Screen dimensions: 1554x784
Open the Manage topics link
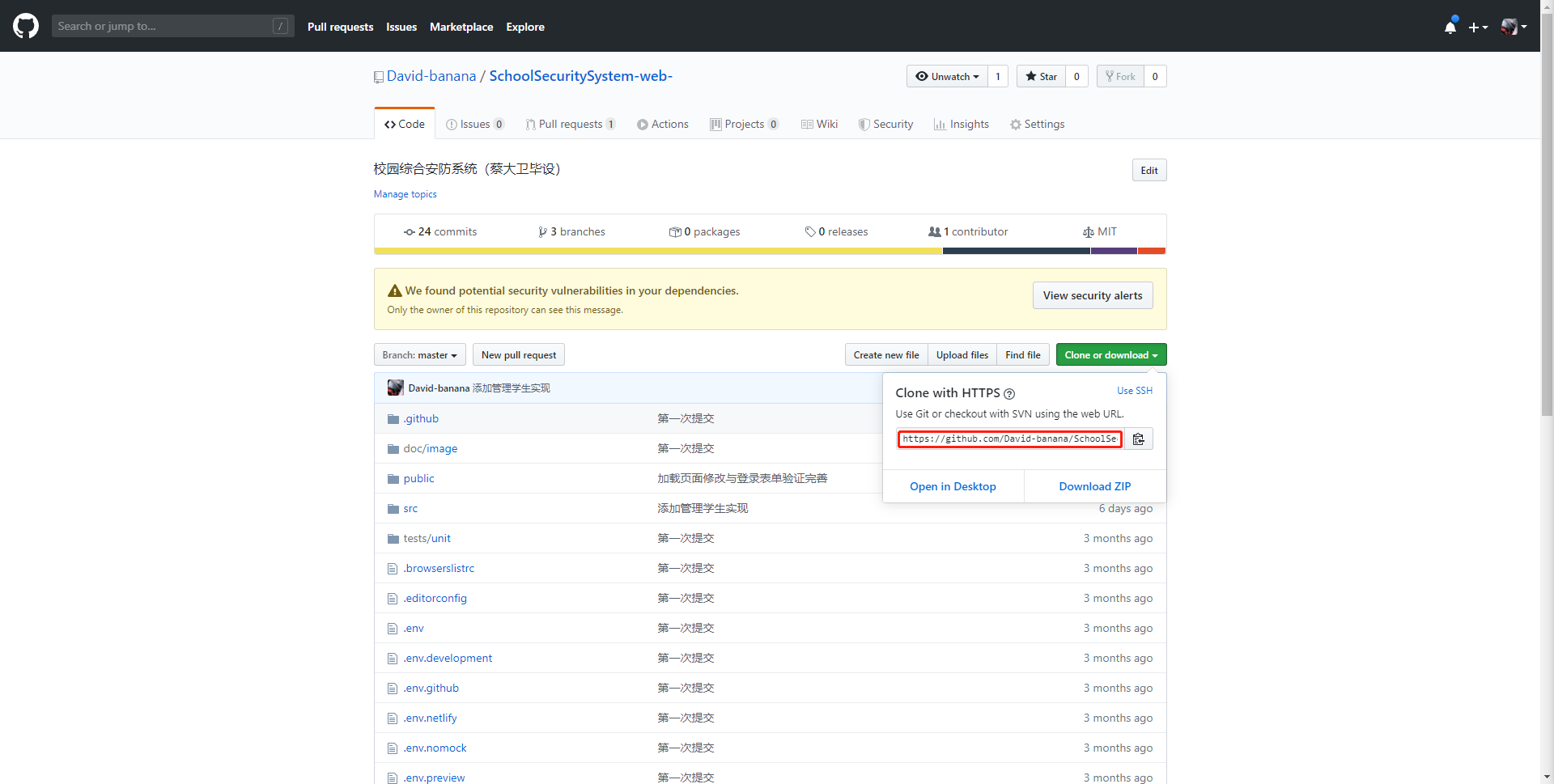(405, 194)
